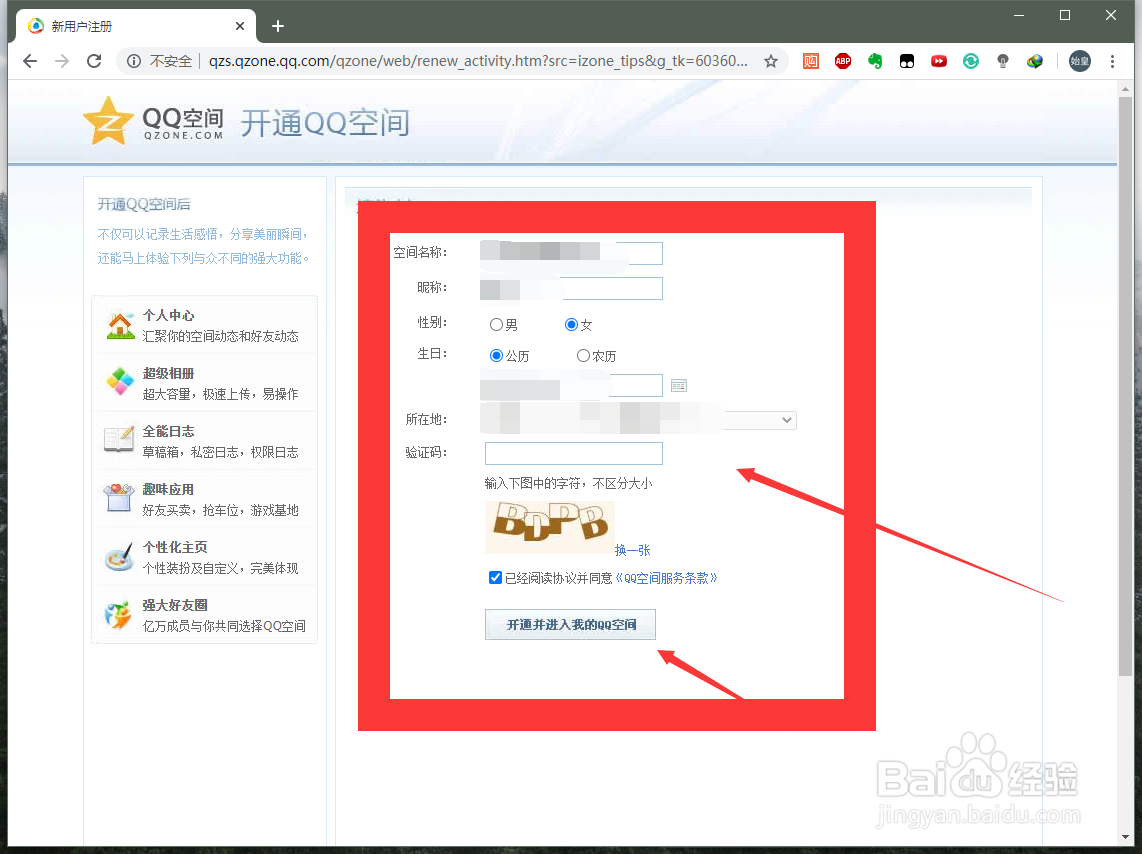Go back to the previous page
The image size is (1142, 854).
point(30,61)
